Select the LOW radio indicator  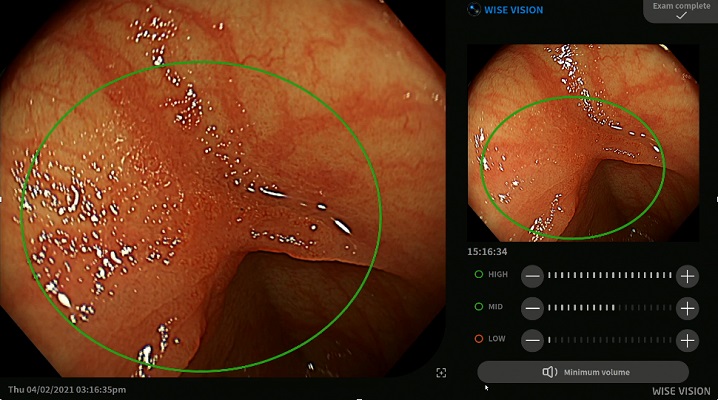tap(479, 339)
